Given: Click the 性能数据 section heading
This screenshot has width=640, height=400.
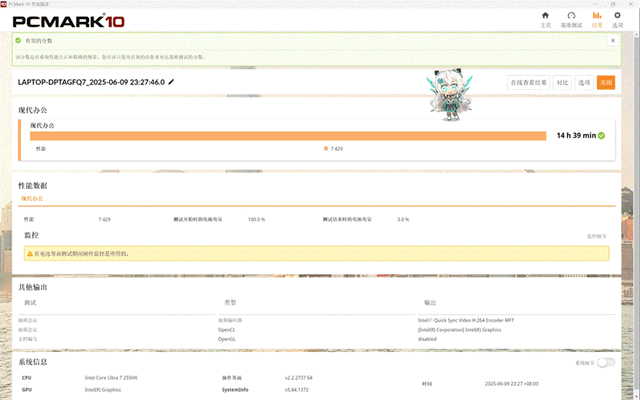Looking at the screenshot, I should click(x=33, y=186).
